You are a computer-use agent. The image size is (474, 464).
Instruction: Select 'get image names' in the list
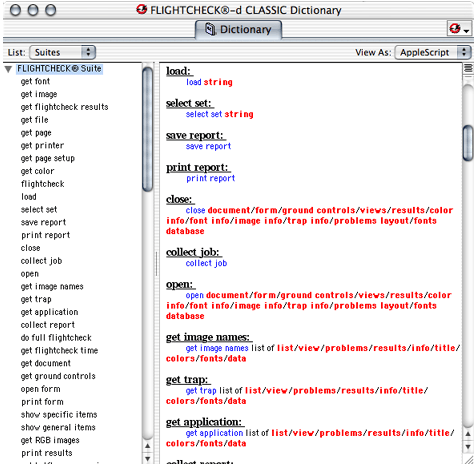tap(52, 287)
